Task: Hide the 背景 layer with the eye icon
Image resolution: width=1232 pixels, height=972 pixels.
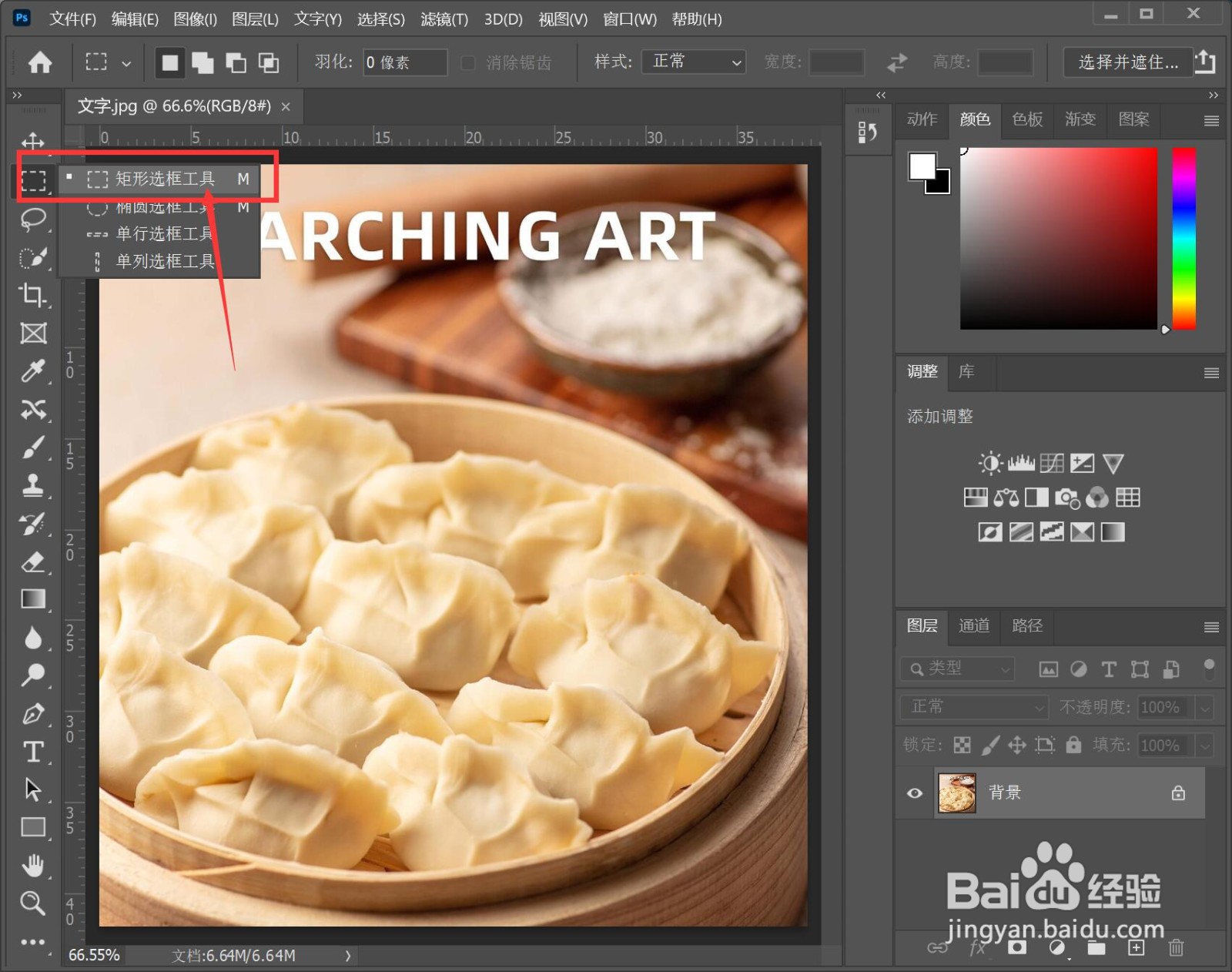Action: pyautogui.click(x=915, y=793)
